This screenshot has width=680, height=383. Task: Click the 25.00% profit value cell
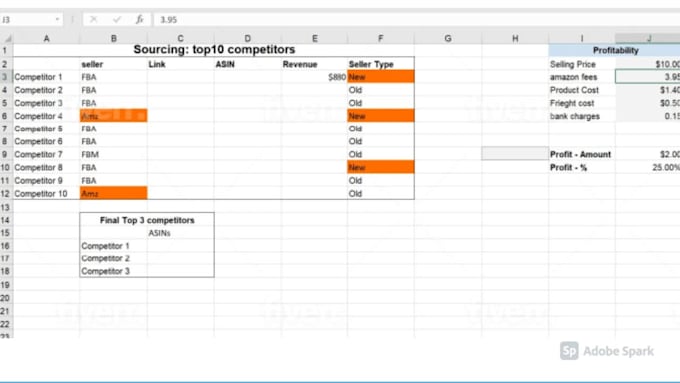coord(648,167)
